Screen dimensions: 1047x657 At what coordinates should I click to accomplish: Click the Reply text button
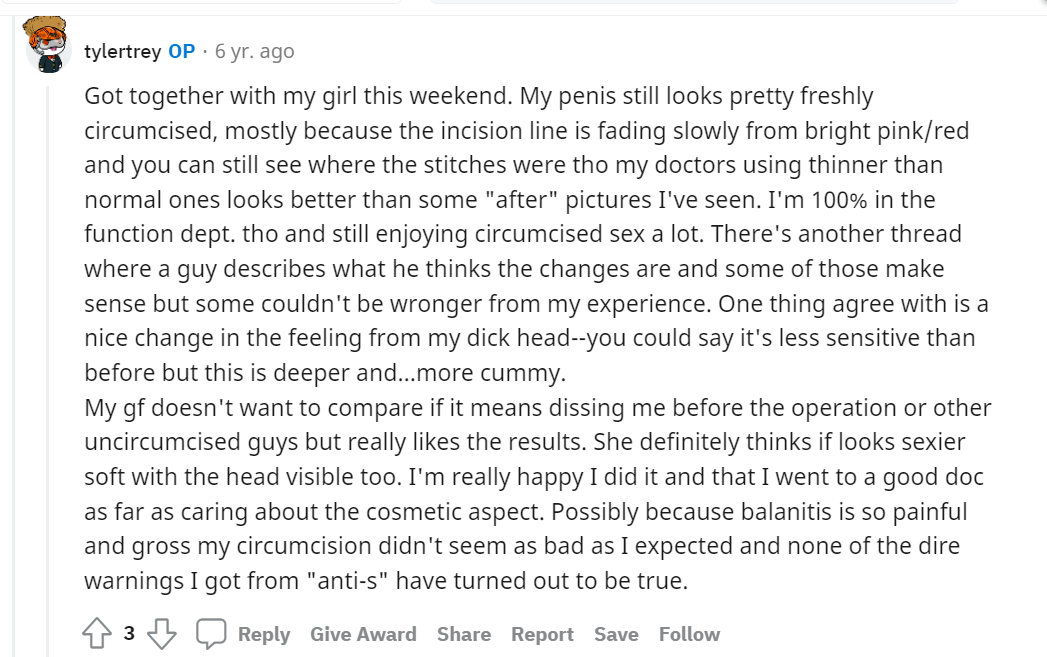[264, 634]
